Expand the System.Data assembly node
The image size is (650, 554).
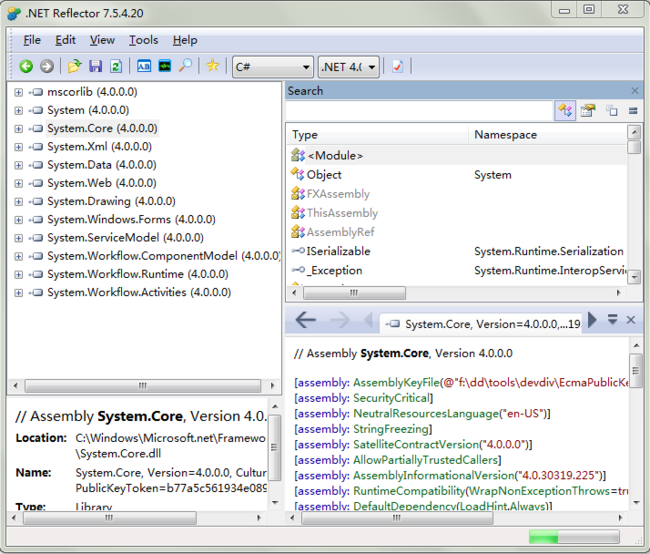(18, 165)
